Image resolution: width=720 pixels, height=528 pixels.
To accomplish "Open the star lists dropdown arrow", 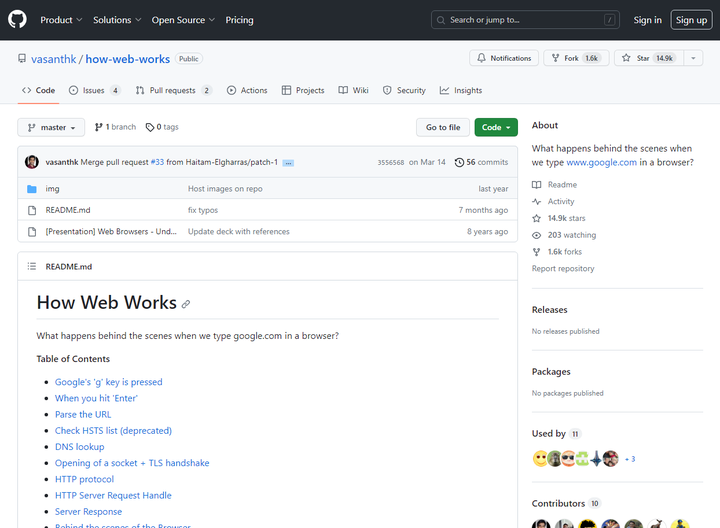I will tap(693, 58).
